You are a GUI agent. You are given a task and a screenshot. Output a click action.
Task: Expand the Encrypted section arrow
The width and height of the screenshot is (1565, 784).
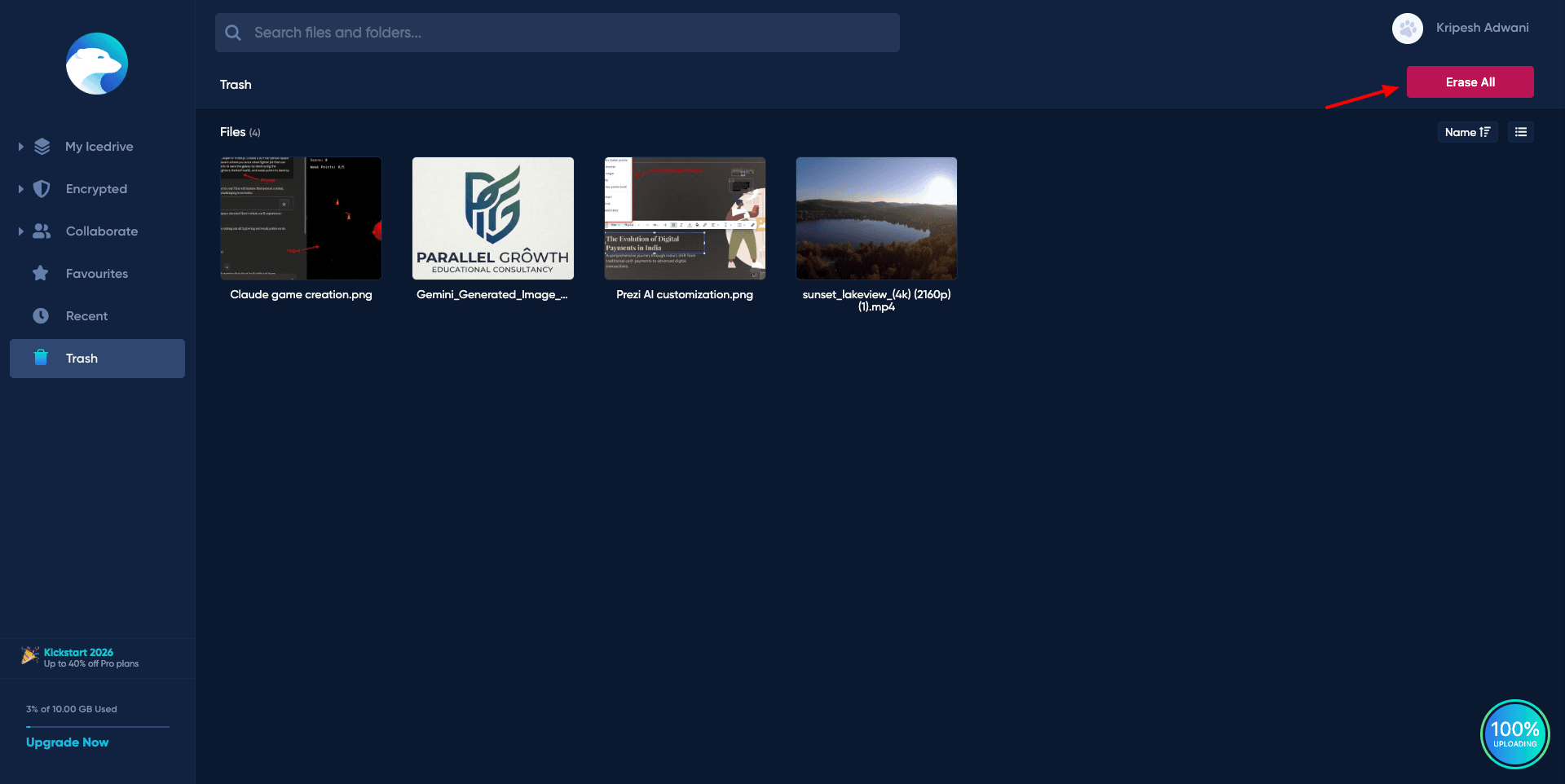point(21,189)
